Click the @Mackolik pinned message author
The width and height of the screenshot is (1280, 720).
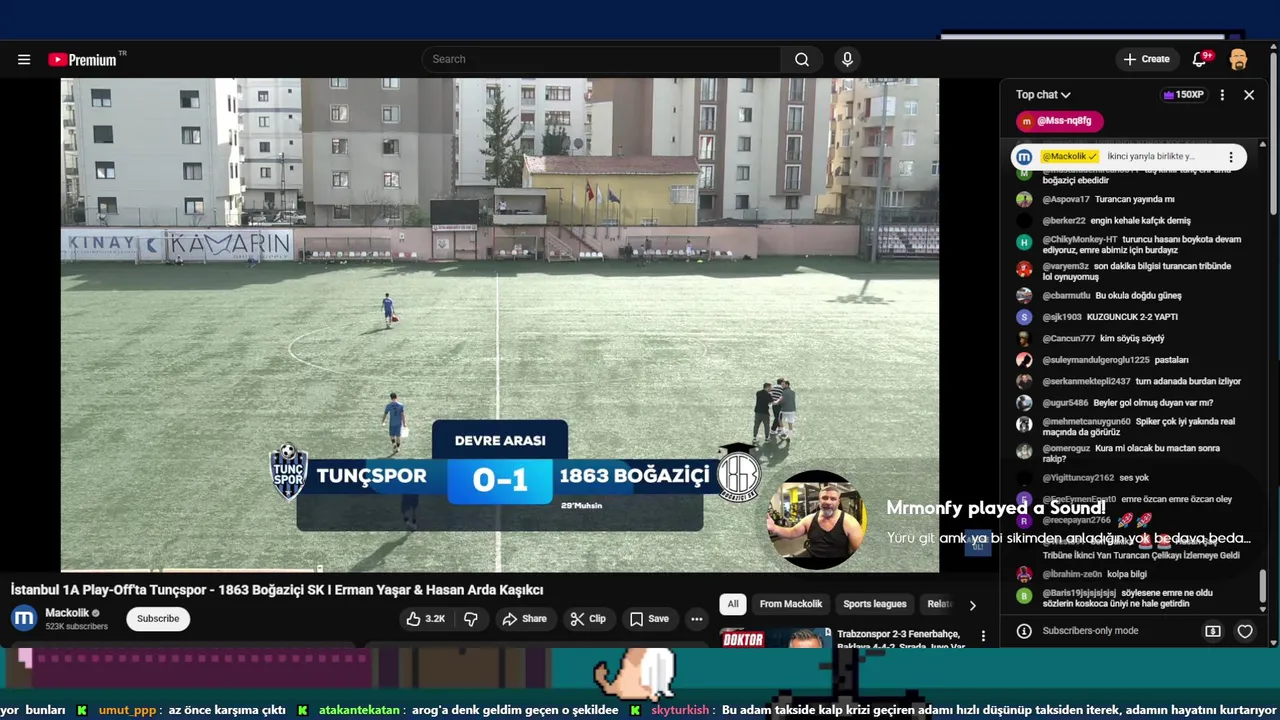pos(1070,157)
